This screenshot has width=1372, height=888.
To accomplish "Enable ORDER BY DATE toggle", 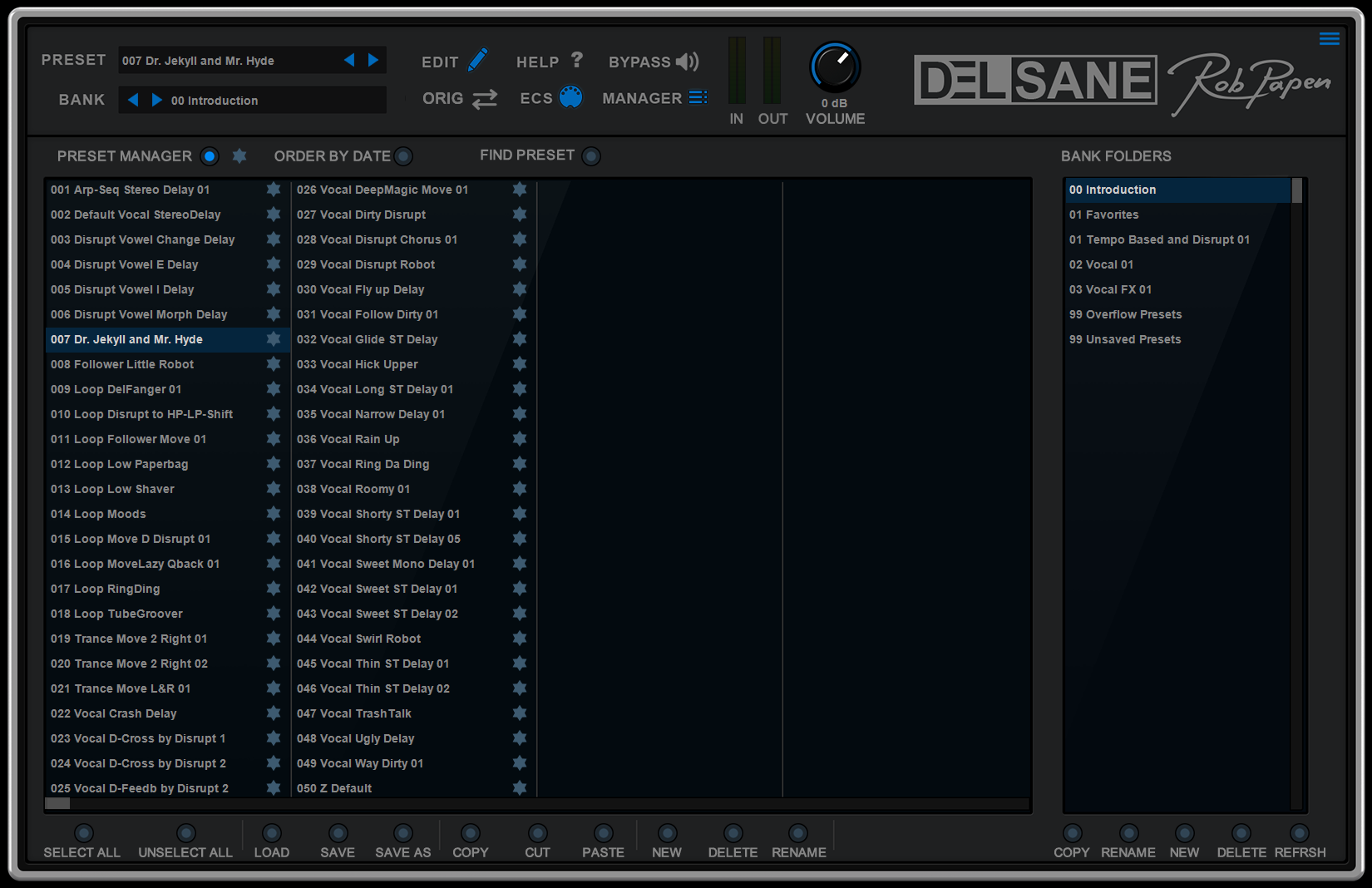I will tap(403, 155).
